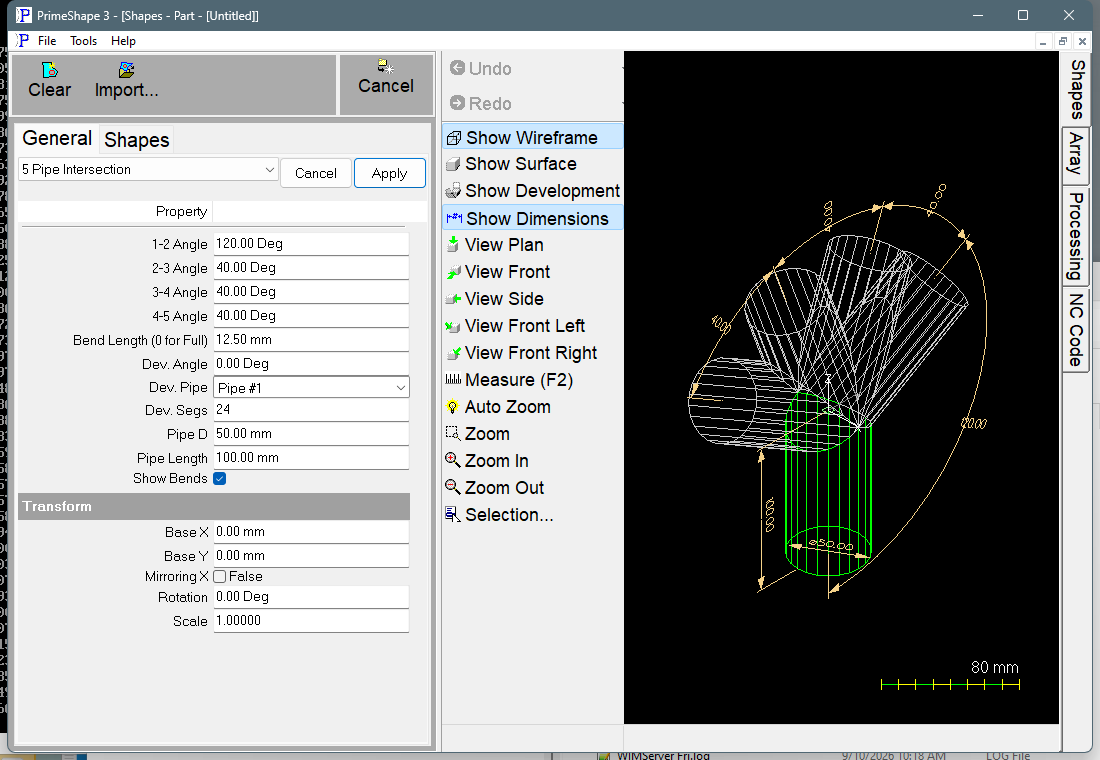Click the Base X field
The image size is (1100, 760).
click(311, 531)
